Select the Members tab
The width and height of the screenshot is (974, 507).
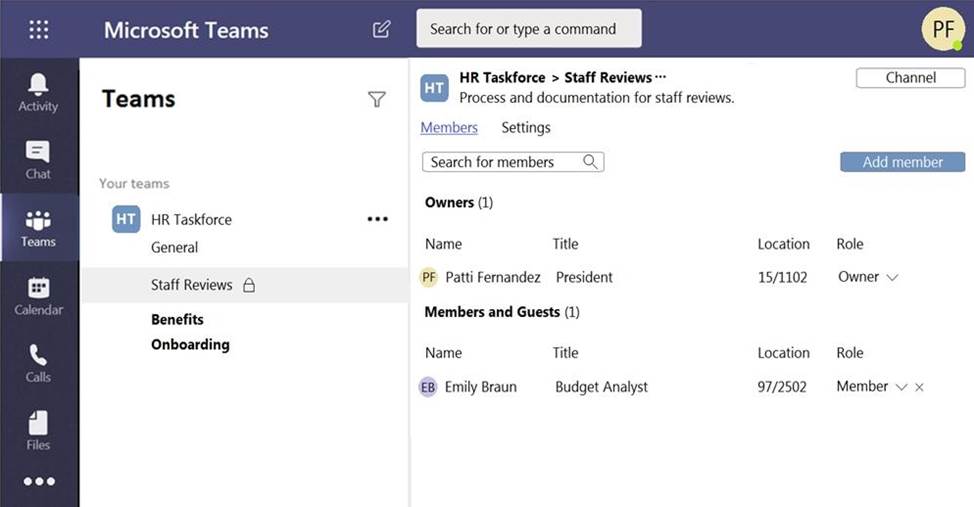coord(449,127)
